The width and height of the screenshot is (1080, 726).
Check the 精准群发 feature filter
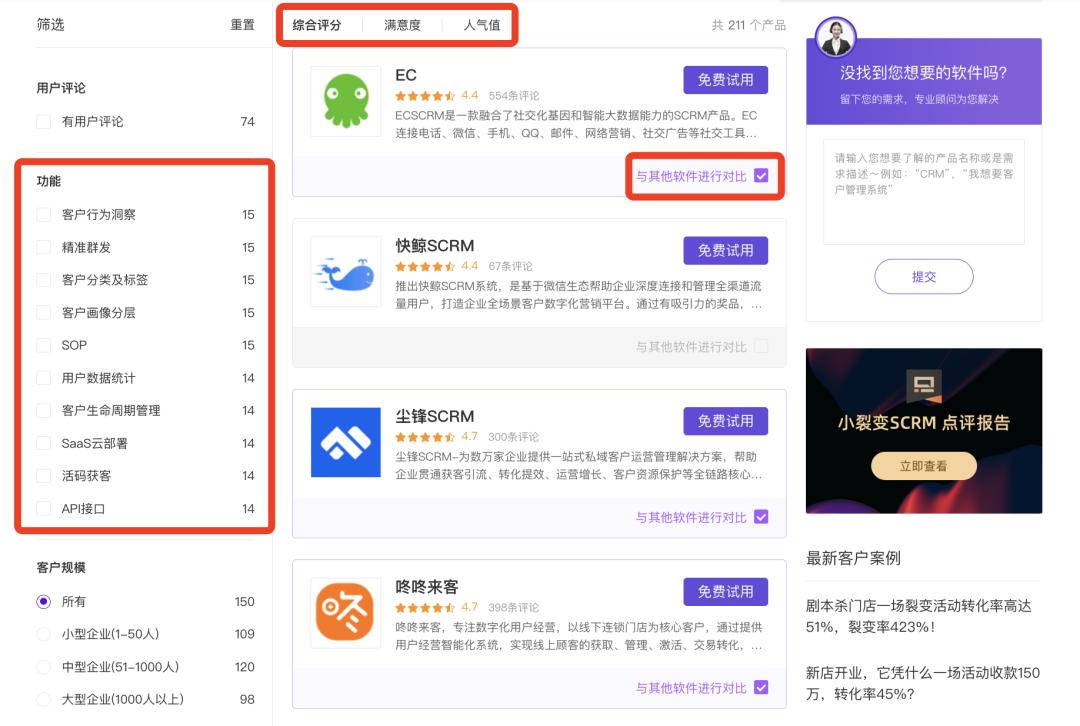(x=43, y=247)
